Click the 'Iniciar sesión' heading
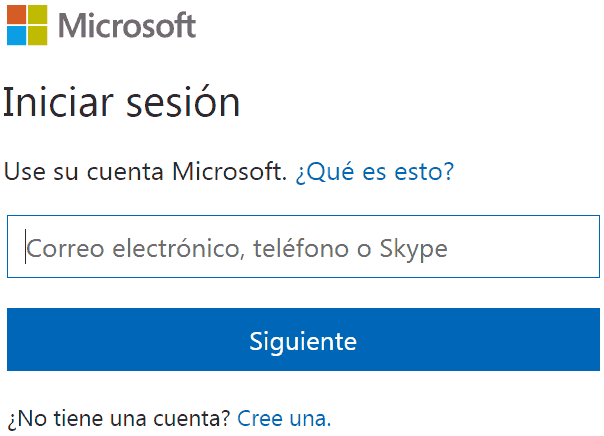604x436 pixels. click(x=122, y=102)
